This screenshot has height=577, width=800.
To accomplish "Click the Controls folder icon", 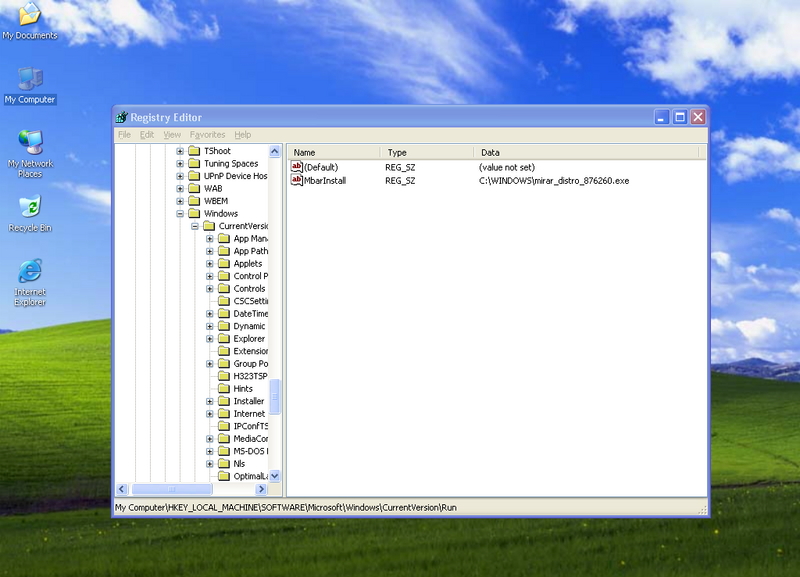I will click(223, 288).
